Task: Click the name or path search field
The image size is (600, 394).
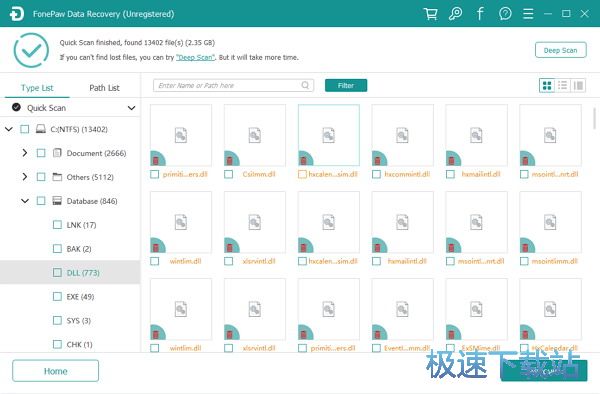Action: click(x=233, y=85)
